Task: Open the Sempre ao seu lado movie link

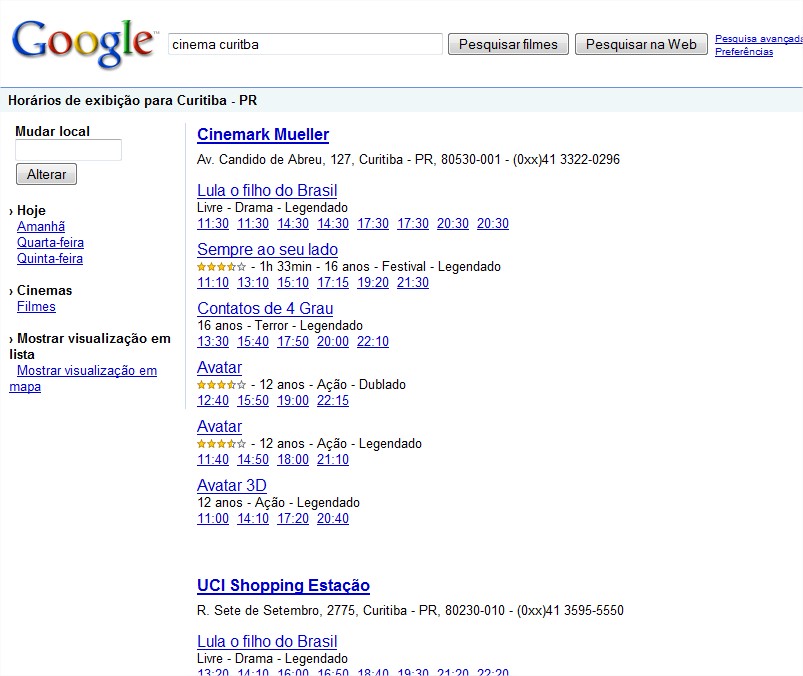Action: [x=267, y=249]
